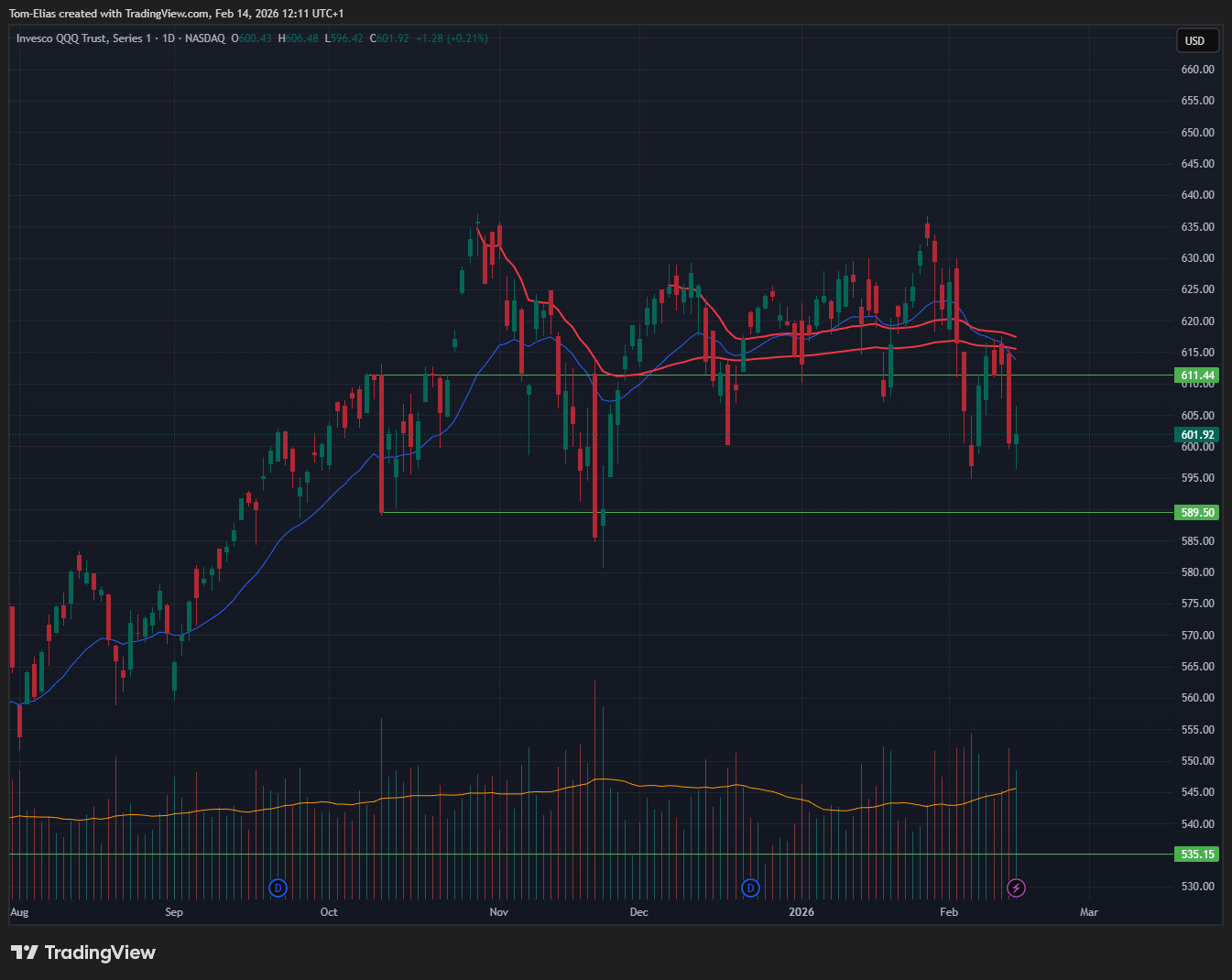Select the 611.44 price label
This screenshot has height=980, width=1232.
point(1197,376)
